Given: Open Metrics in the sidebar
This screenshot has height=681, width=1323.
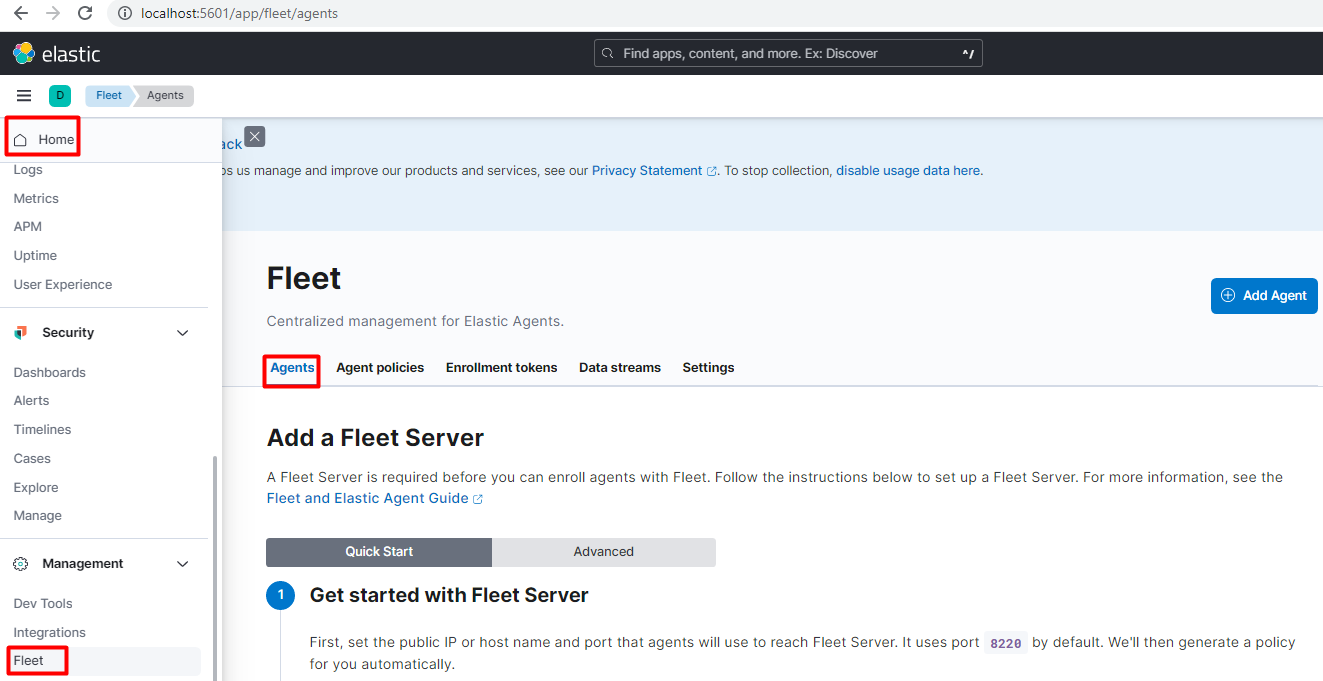Looking at the screenshot, I should point(36,199).
